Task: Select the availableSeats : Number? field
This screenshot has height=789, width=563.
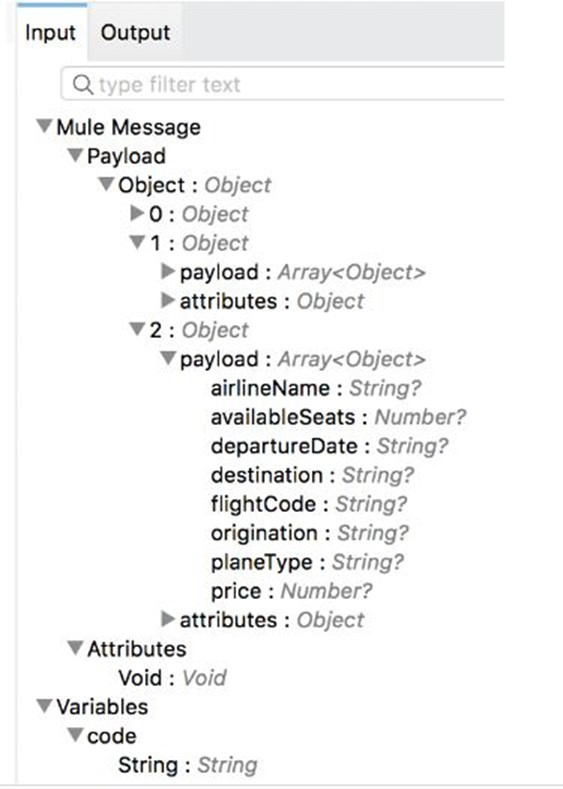Action: (x=338, y=417)
